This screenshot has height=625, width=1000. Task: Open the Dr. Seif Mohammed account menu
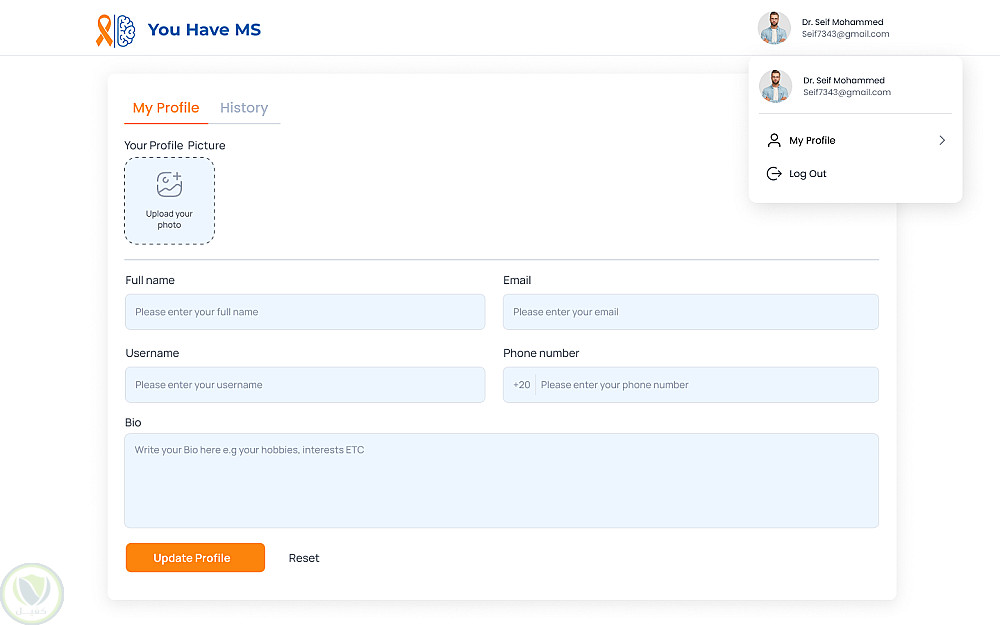tap(844, 28)
